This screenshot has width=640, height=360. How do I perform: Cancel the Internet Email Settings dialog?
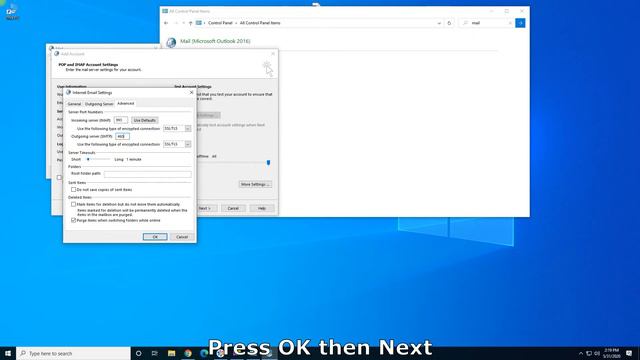click(182, 237)
